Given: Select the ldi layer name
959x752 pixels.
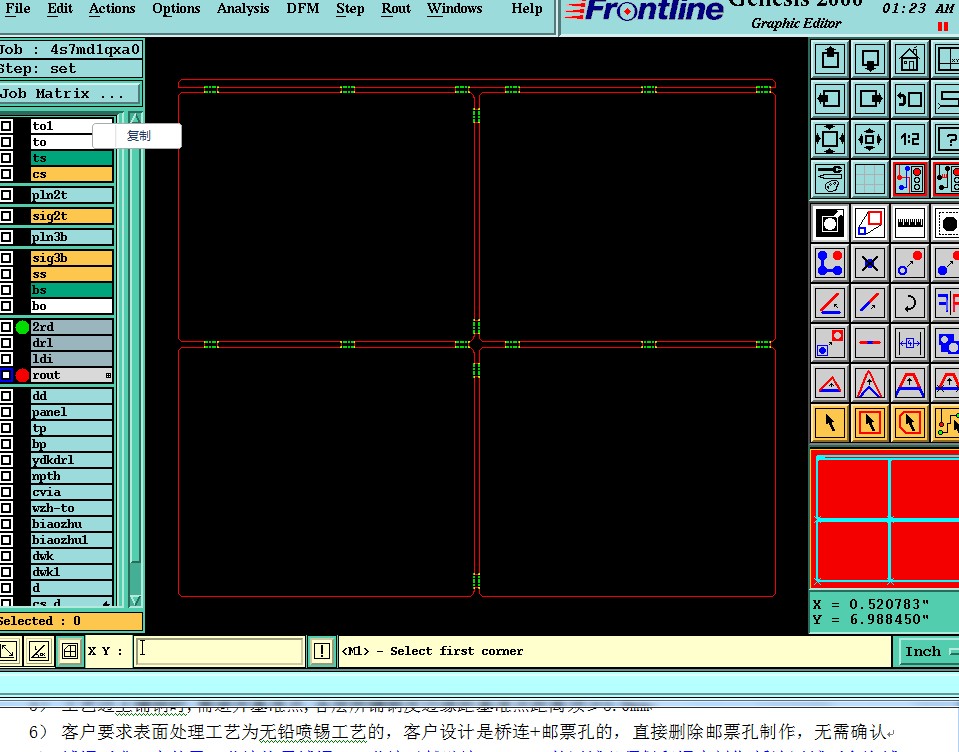Looking at the screenshot, I should [72, 359].
